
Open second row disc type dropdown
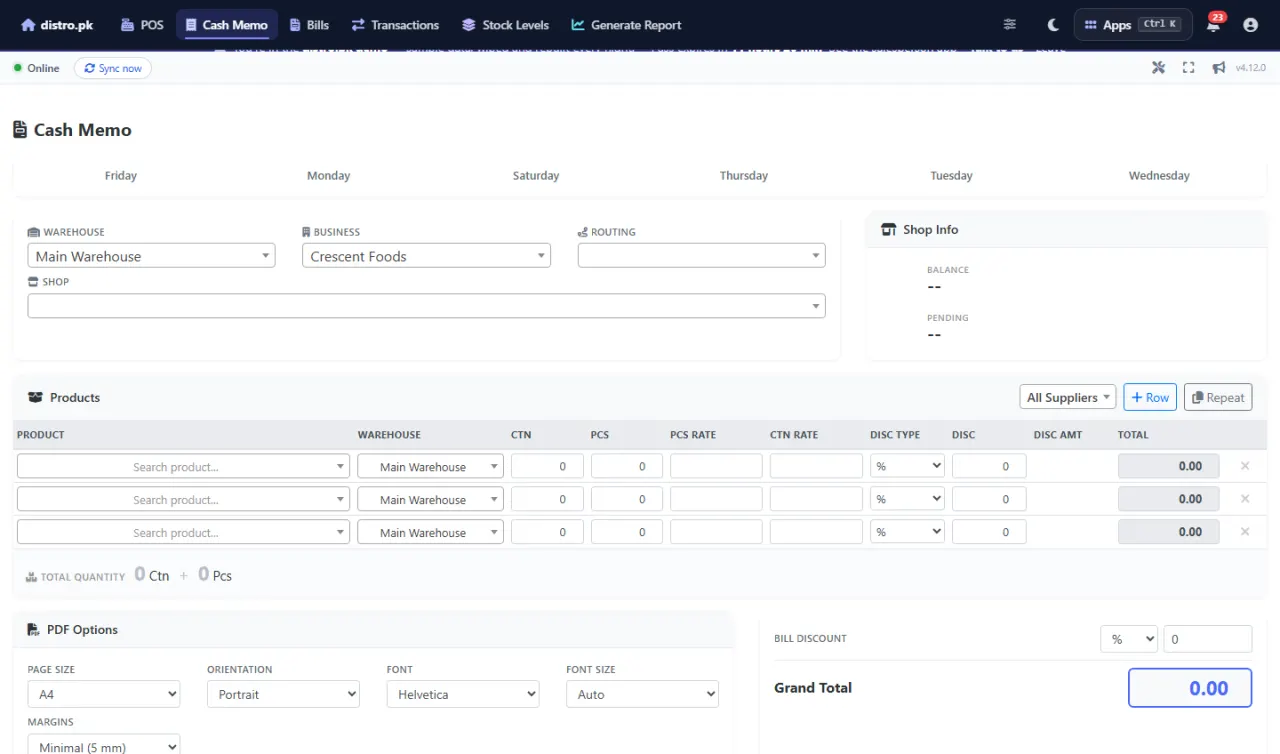[x=907, y=499]
